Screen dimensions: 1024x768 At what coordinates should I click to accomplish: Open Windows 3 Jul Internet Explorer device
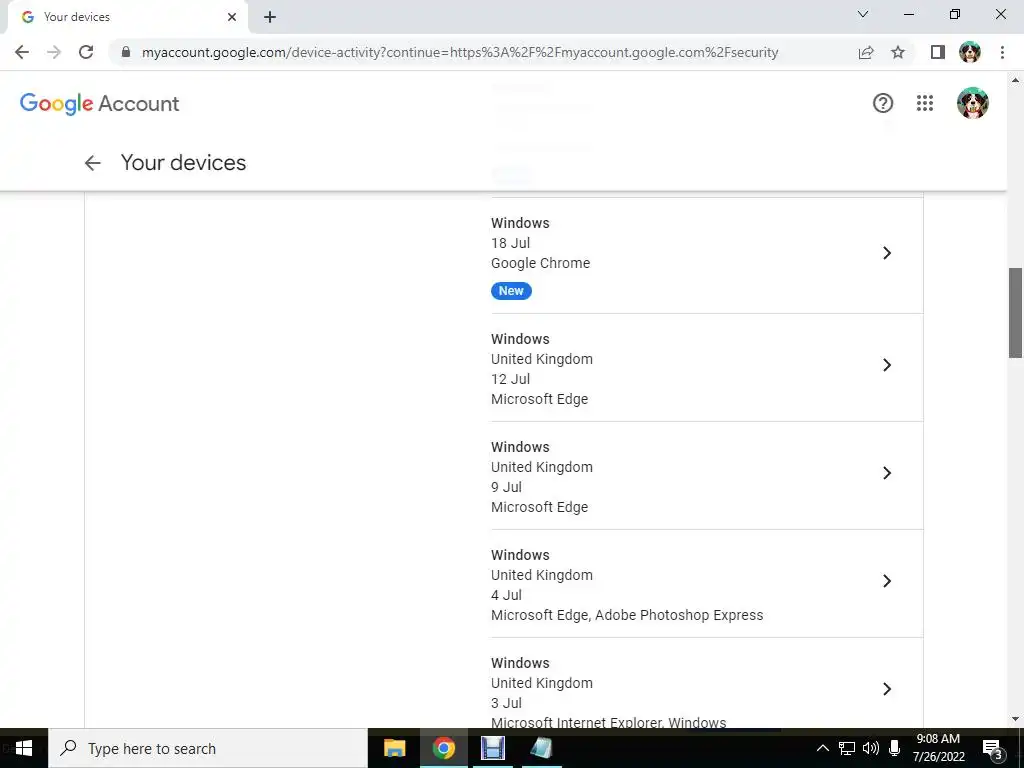(707, 683)
